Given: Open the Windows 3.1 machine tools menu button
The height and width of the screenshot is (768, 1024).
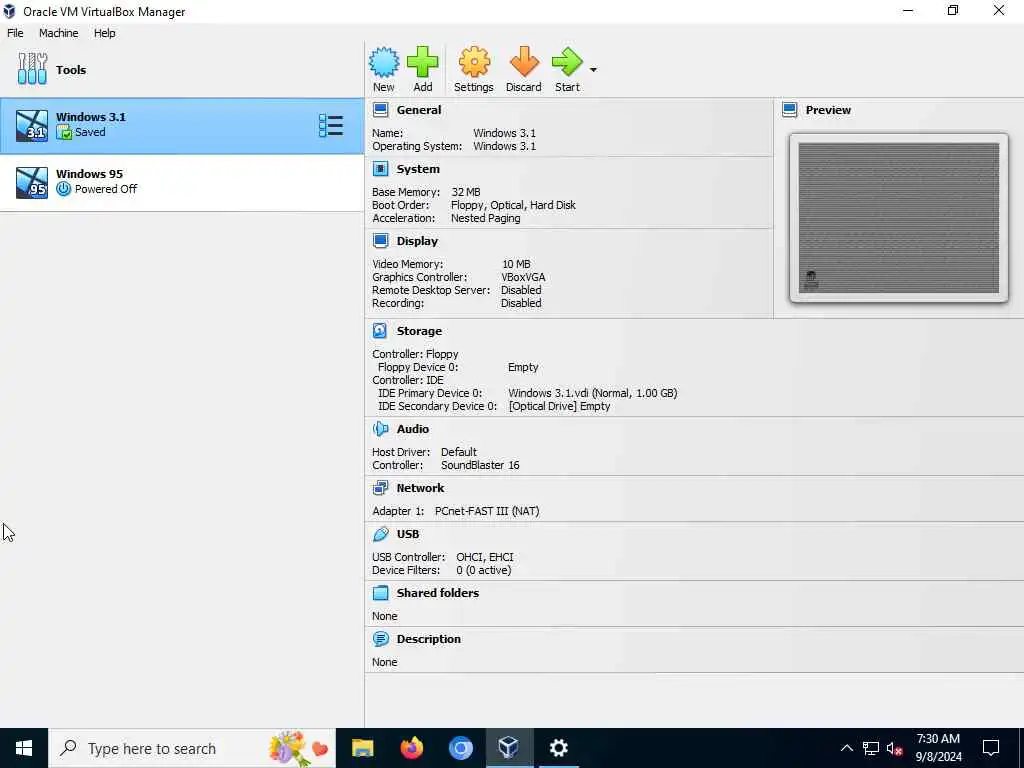Looking at the screenshot, I should [330, 125].
